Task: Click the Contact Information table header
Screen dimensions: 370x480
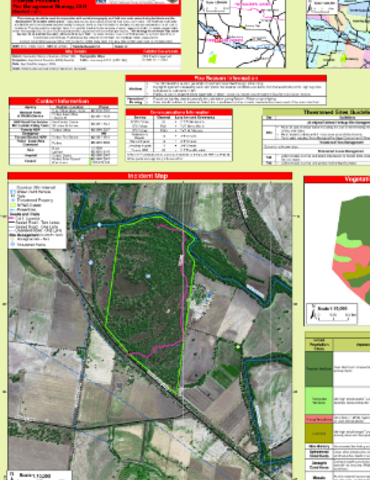Action: 63,101
